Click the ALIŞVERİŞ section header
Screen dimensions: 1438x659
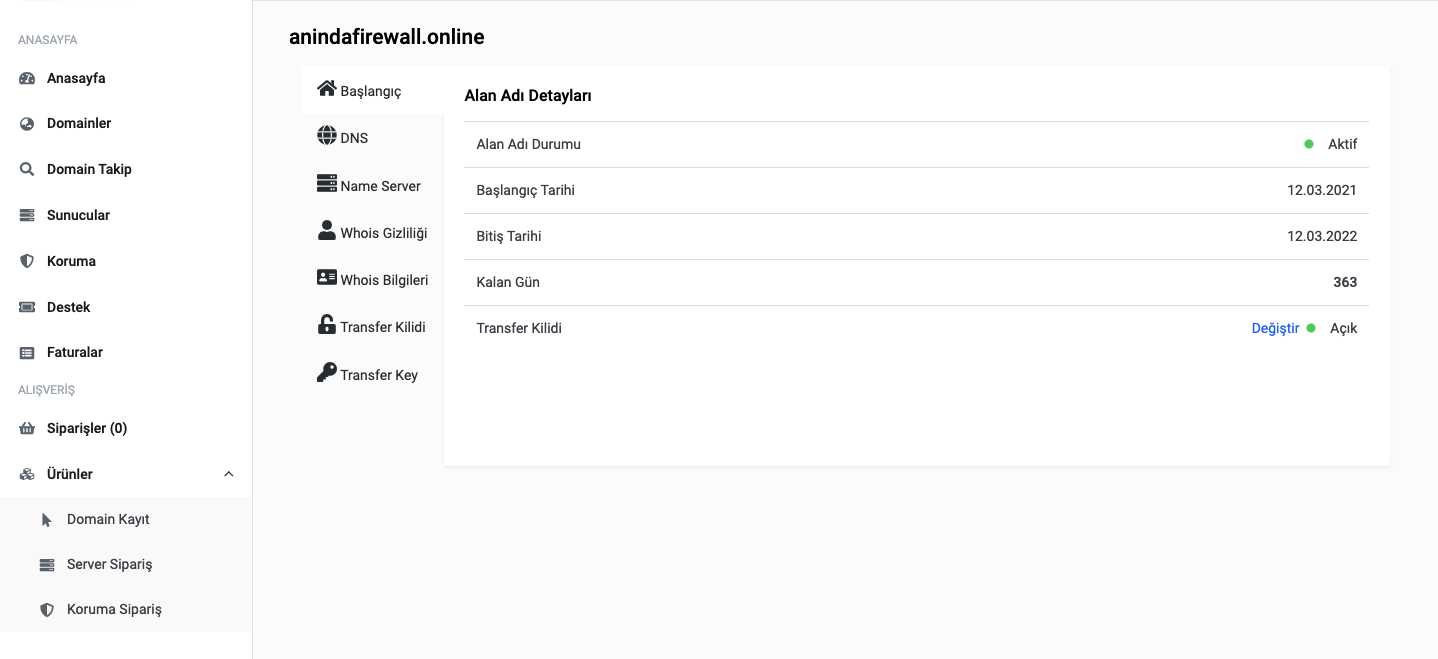pos(47,390)
